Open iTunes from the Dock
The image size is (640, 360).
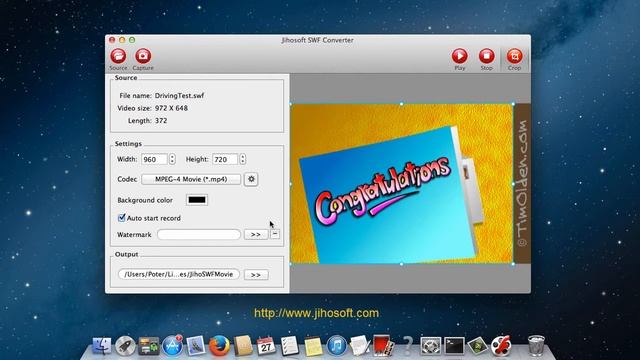tap(337, 346)
